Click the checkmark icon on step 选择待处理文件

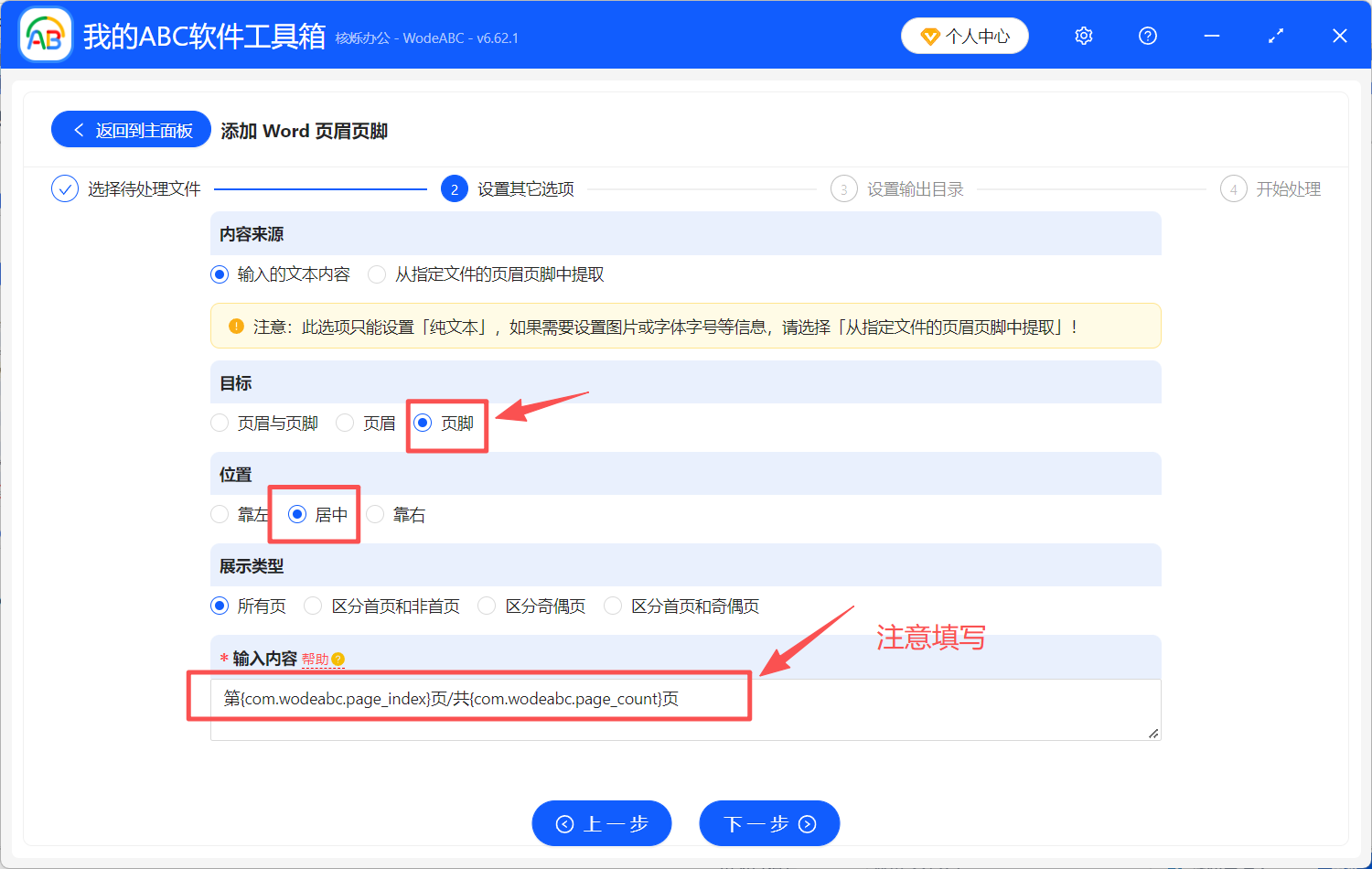64,188
